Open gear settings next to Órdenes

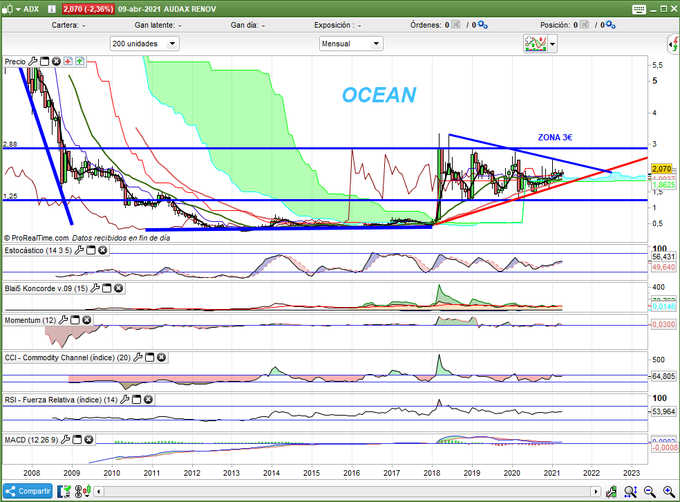[482, 25]
